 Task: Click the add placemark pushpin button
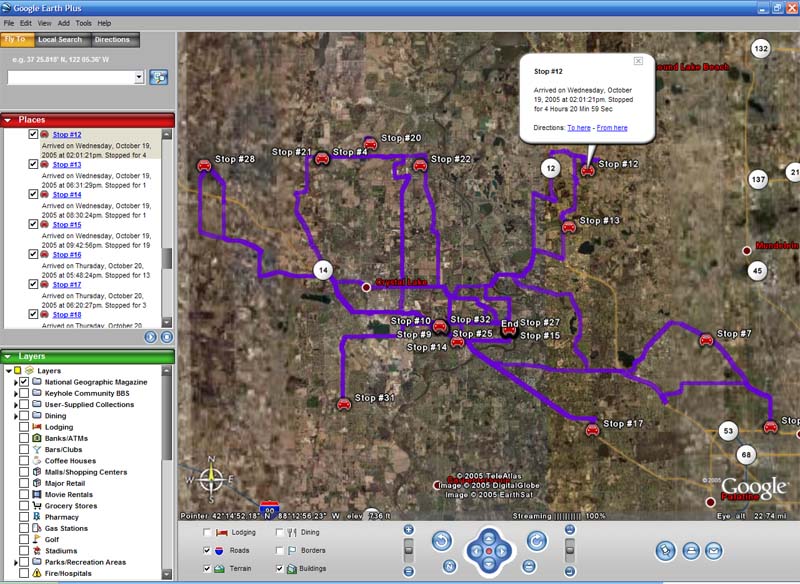[666, 551]
